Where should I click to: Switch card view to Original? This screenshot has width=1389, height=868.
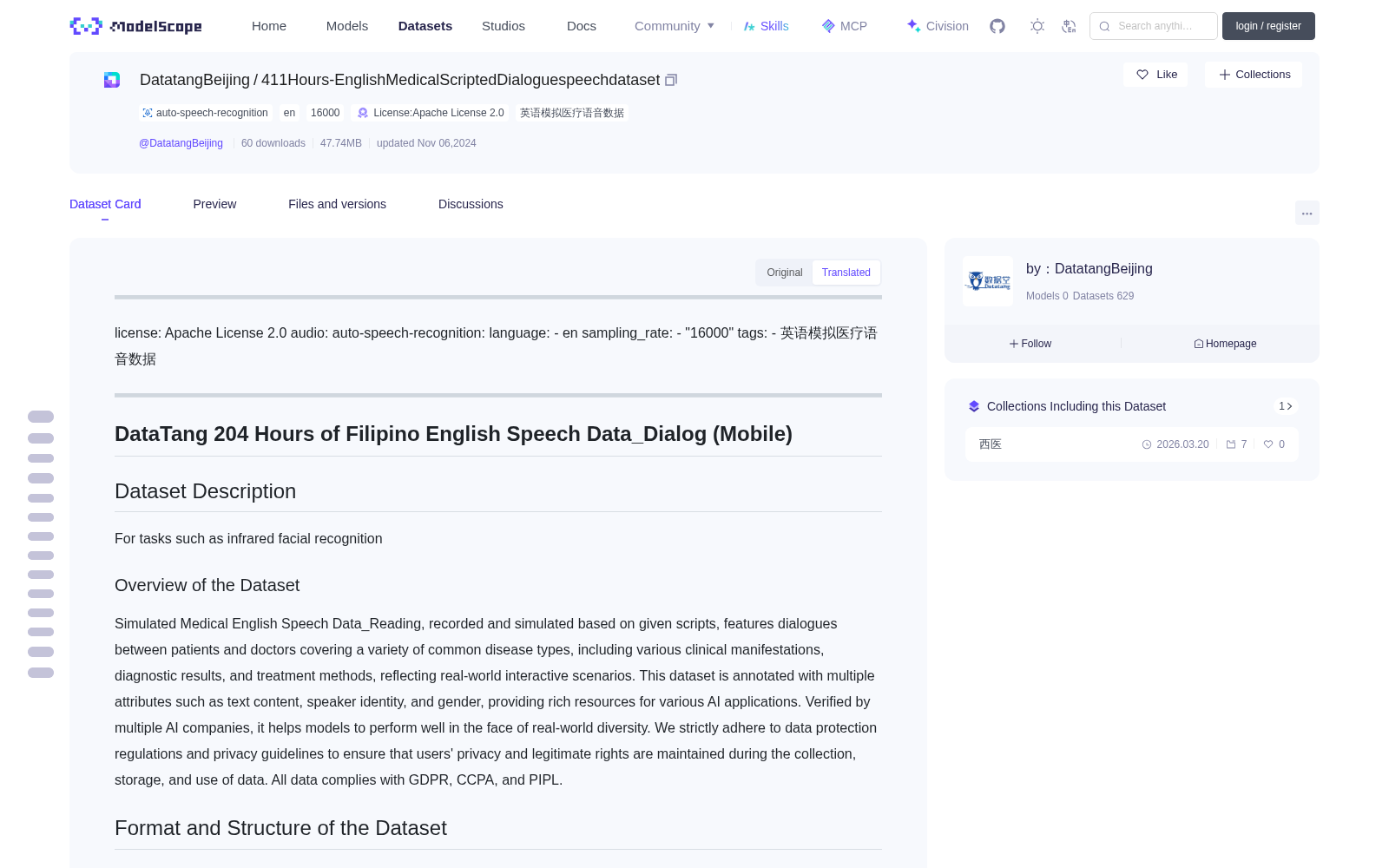pos(785,273)
